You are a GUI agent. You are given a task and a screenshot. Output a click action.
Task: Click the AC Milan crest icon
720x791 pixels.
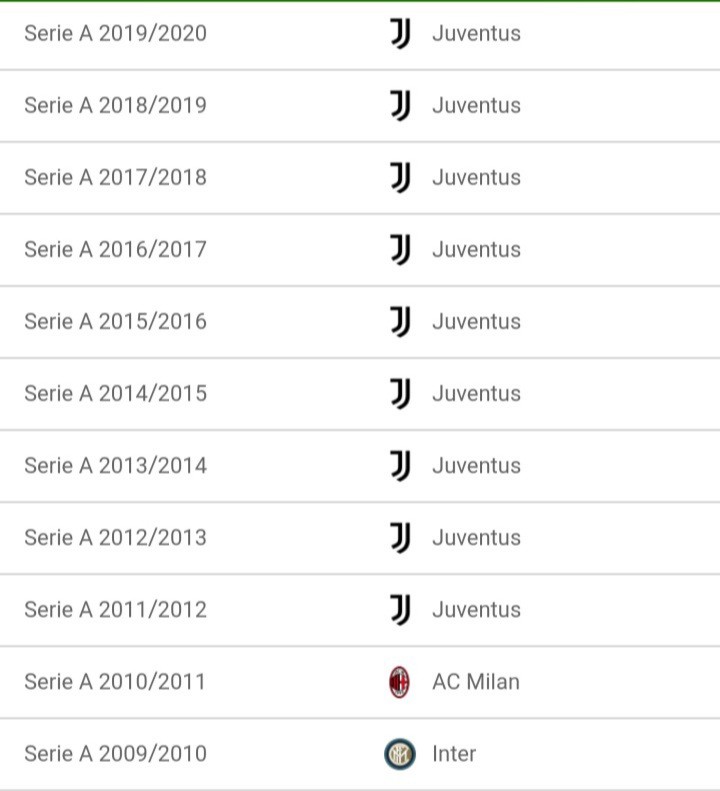(399, 682)
